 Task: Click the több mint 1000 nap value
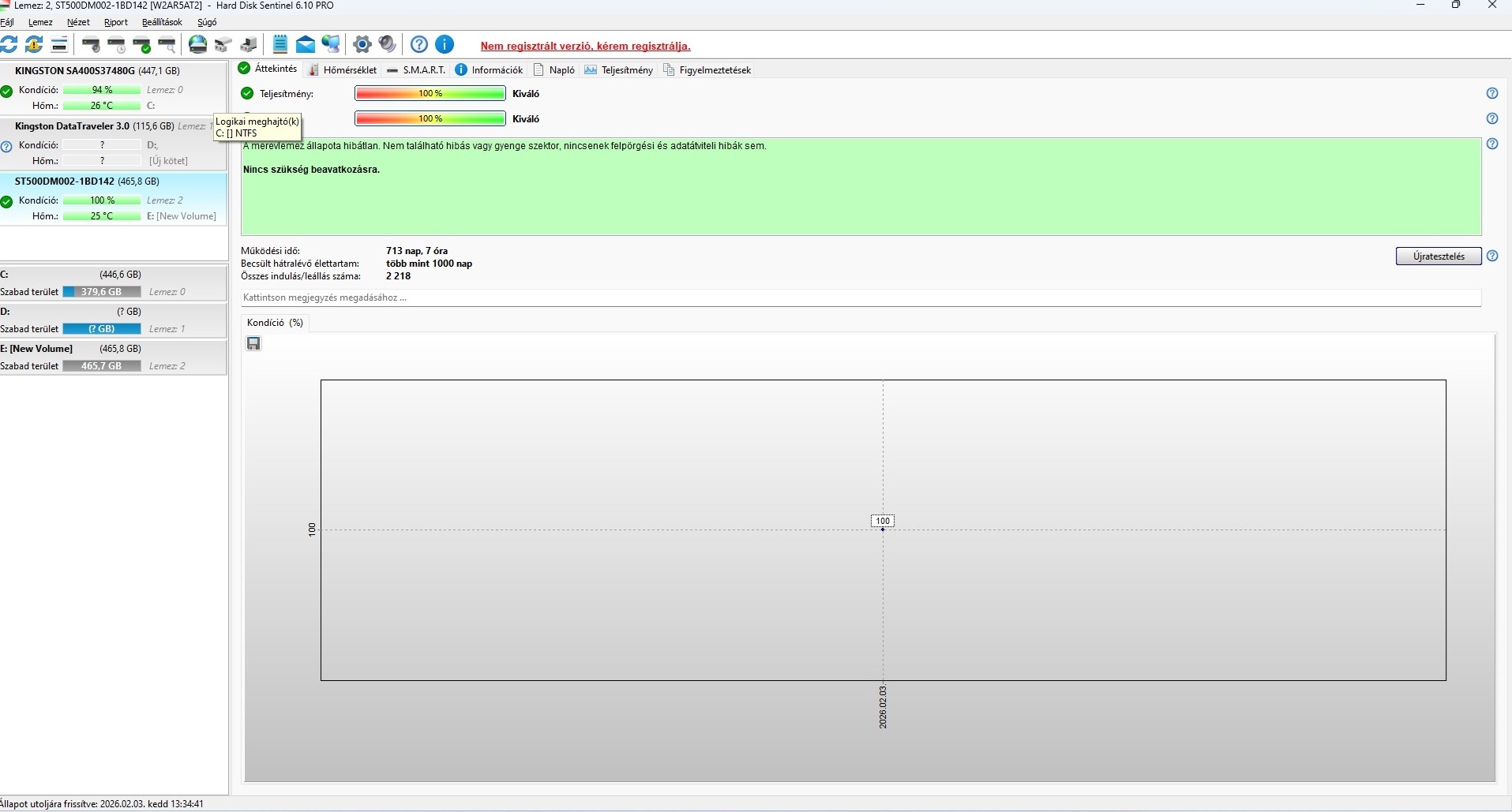click(x=430, y=264)
